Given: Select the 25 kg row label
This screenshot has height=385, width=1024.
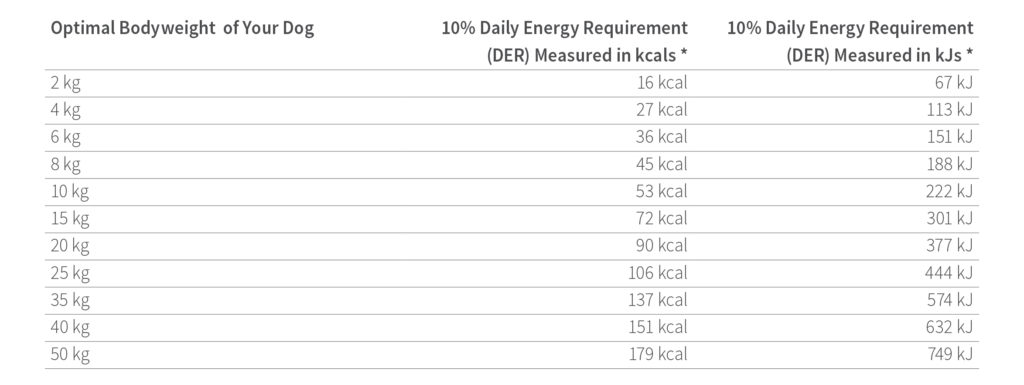Looking at the screenshot, I should click(70, 274).
